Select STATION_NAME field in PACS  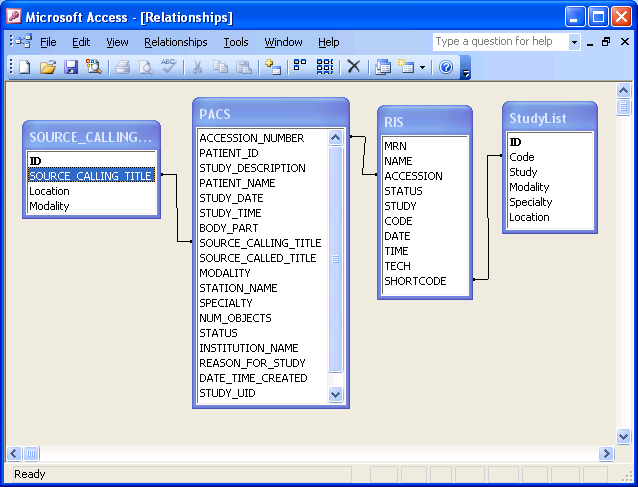[238, 288]
